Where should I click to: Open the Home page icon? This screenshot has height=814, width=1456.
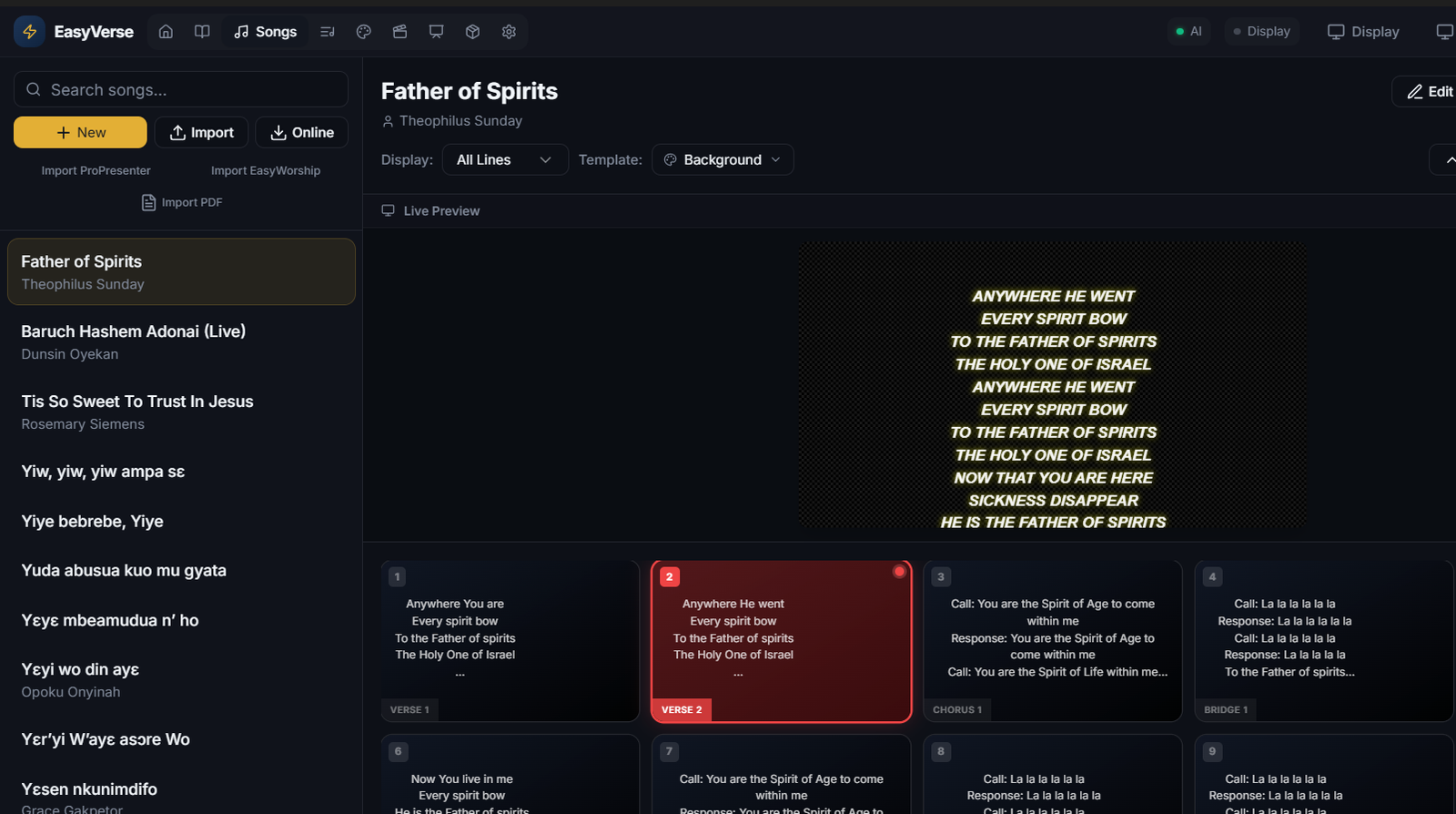tap(166, 32)
